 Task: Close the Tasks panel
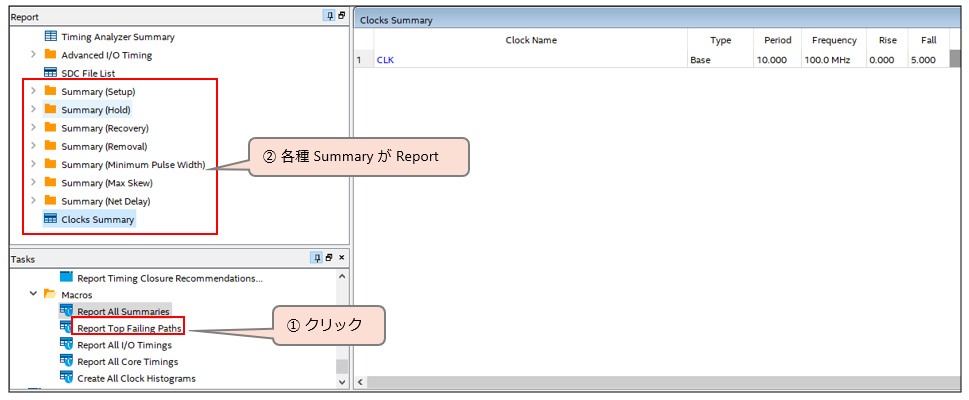(342, 258)
